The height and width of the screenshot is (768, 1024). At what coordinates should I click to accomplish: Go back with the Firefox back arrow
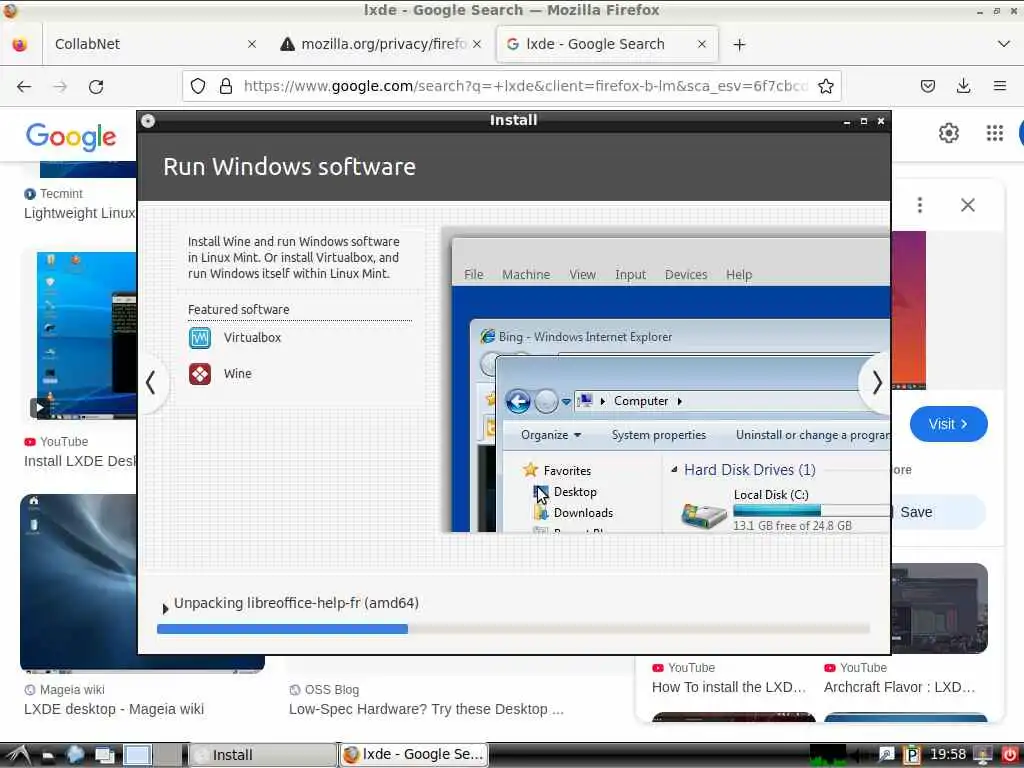(24, 86)
